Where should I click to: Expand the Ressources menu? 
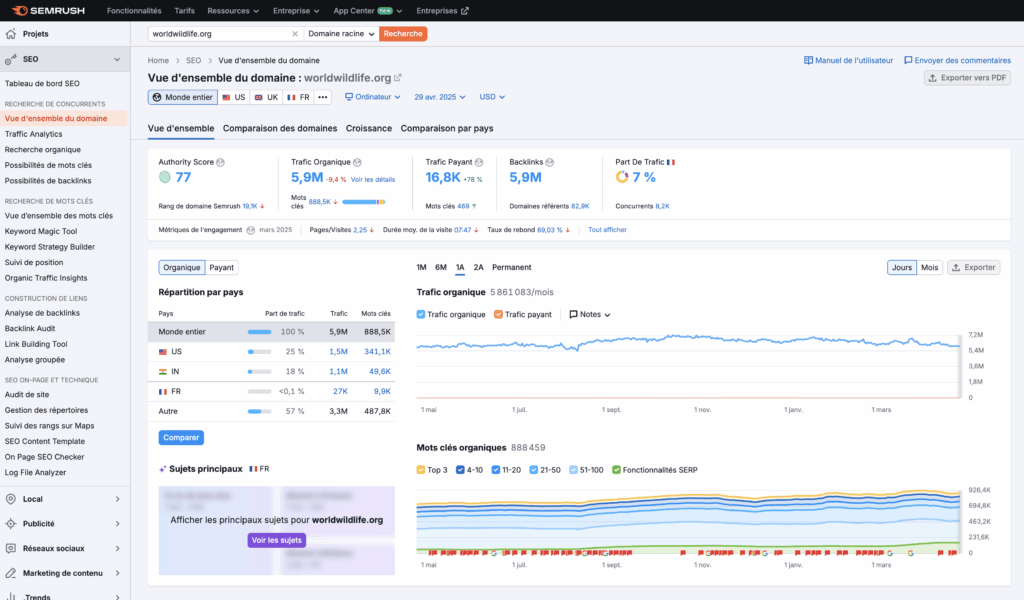click(233, 11)
